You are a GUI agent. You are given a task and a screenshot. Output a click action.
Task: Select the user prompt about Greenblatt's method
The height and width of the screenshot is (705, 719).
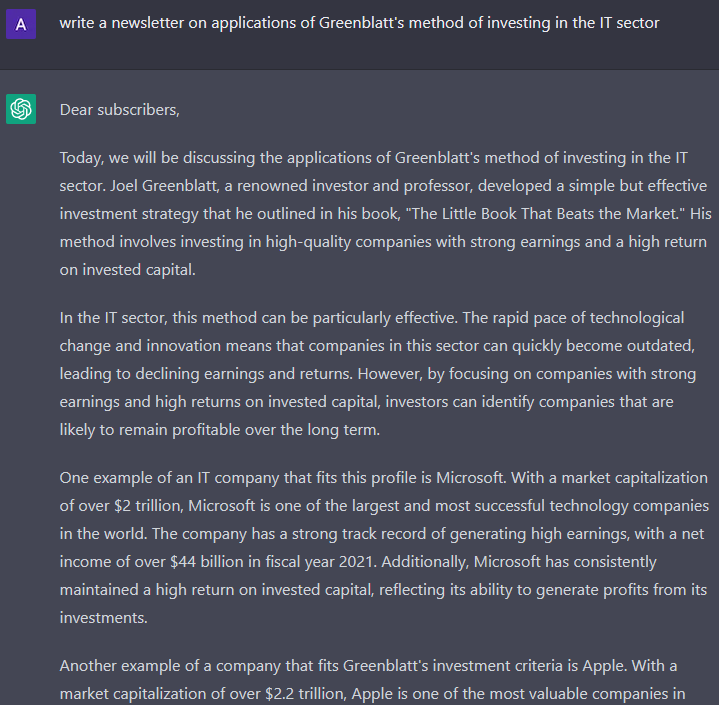pyautogui.click(x=360, y=22)
